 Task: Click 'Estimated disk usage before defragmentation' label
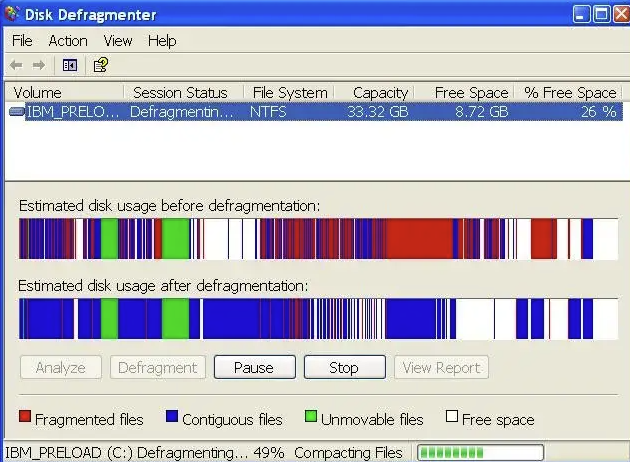[x=169, y=206]
